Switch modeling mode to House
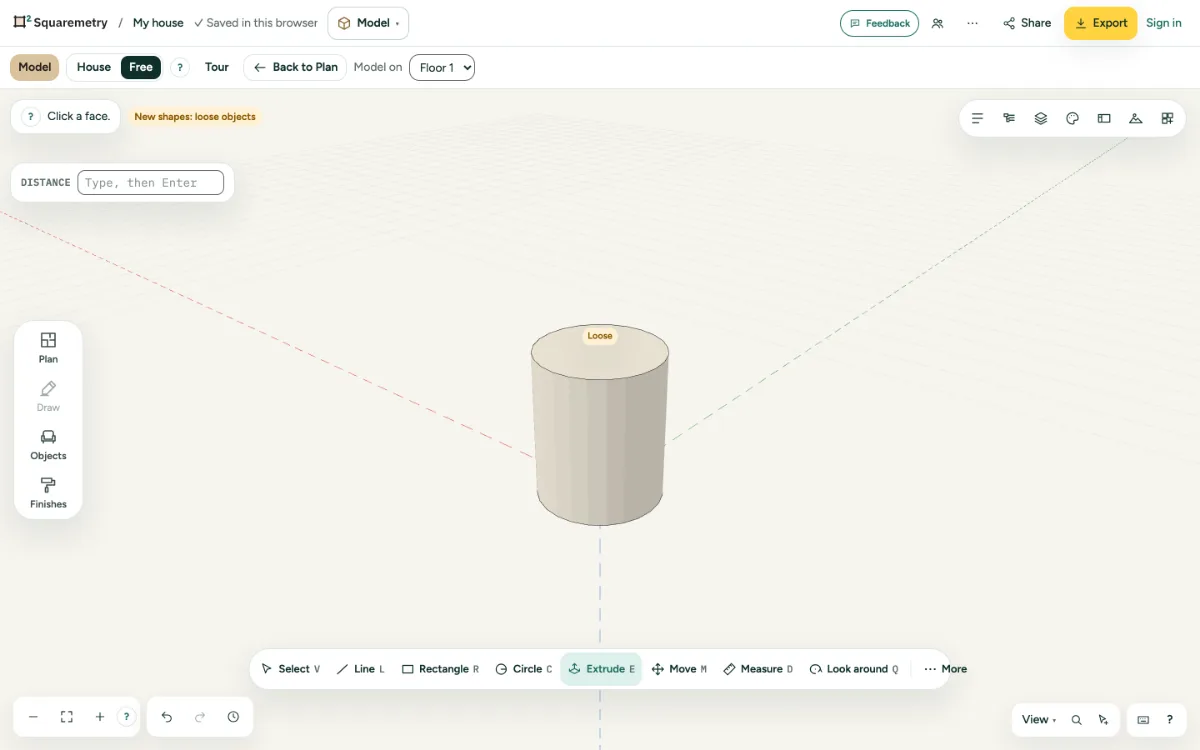The image size is (1200, 750). pyautogui.click(x=94, y=67)
